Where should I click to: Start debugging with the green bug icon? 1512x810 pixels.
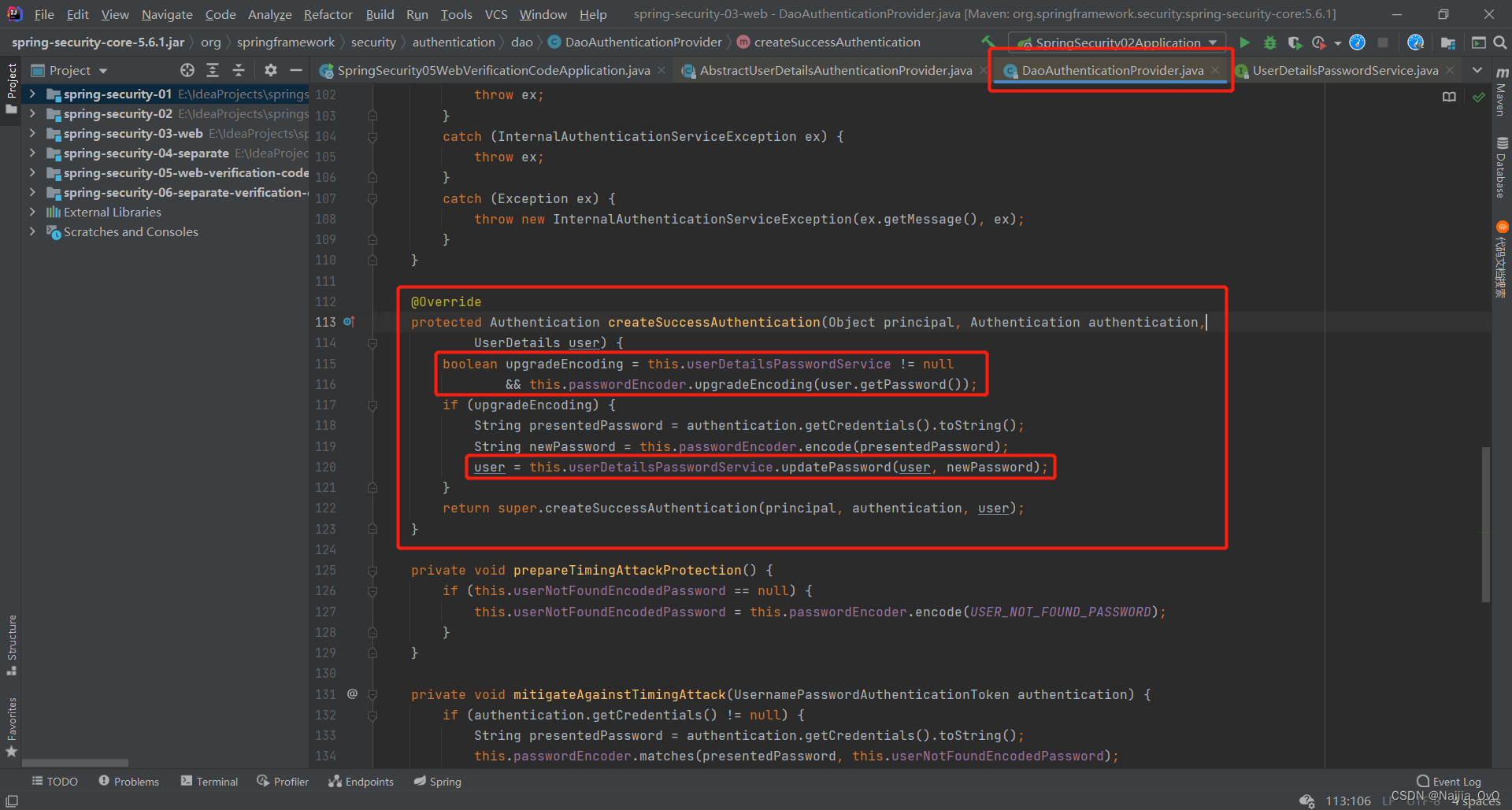click(1269, 43)
